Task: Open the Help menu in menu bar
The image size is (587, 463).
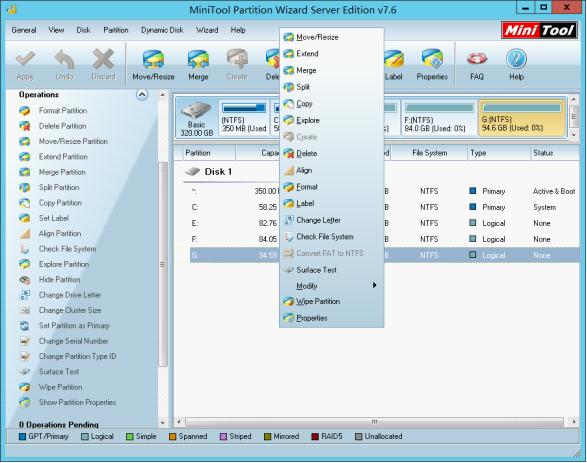Action: click(x=238, y=30)
